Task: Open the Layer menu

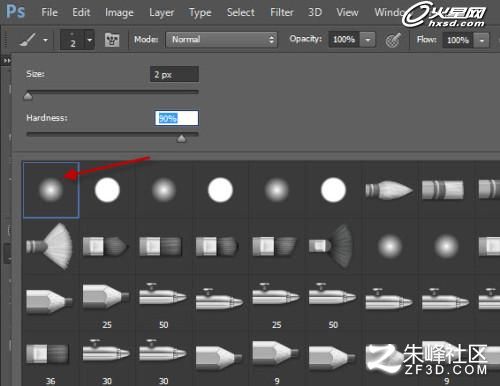Action: click(x=161, y=13)
